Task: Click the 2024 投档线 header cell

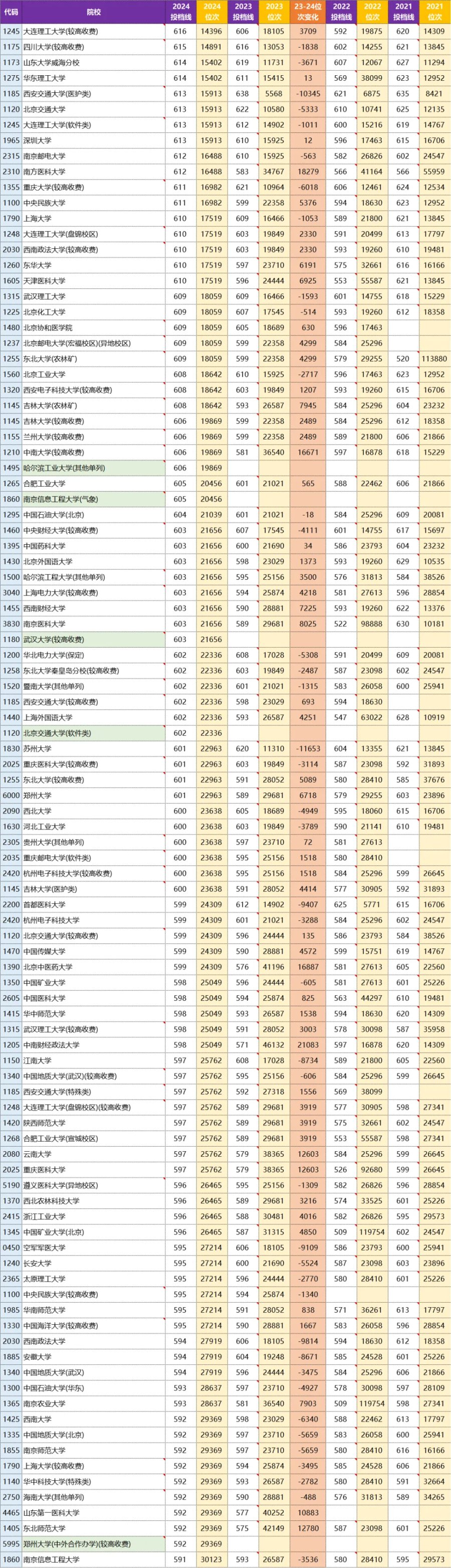Action: point(180,12)
